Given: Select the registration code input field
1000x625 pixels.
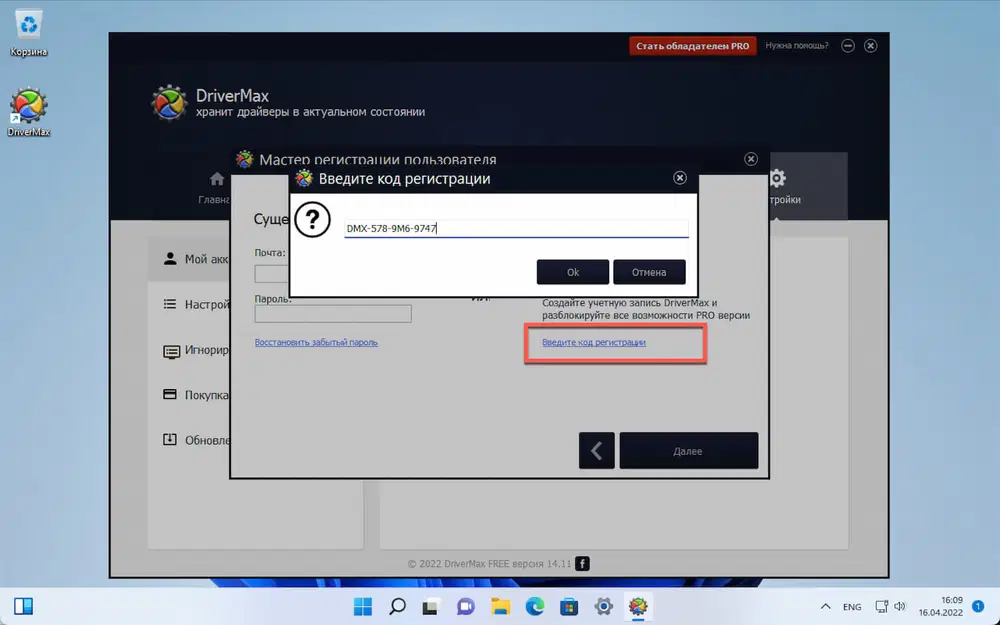Looking at the screenshot, I should coord(516,226).
